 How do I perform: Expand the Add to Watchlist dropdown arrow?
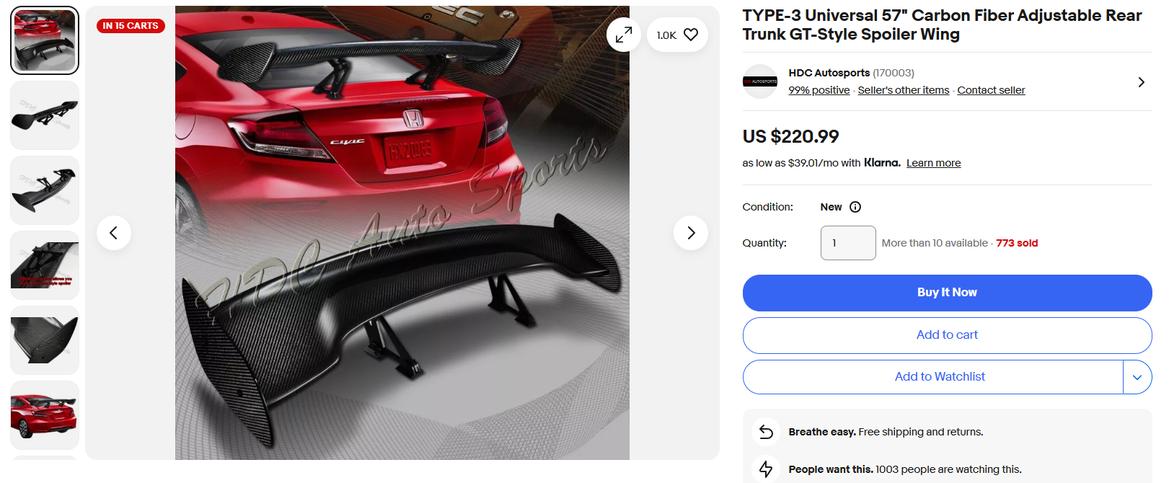(1137, 377)
